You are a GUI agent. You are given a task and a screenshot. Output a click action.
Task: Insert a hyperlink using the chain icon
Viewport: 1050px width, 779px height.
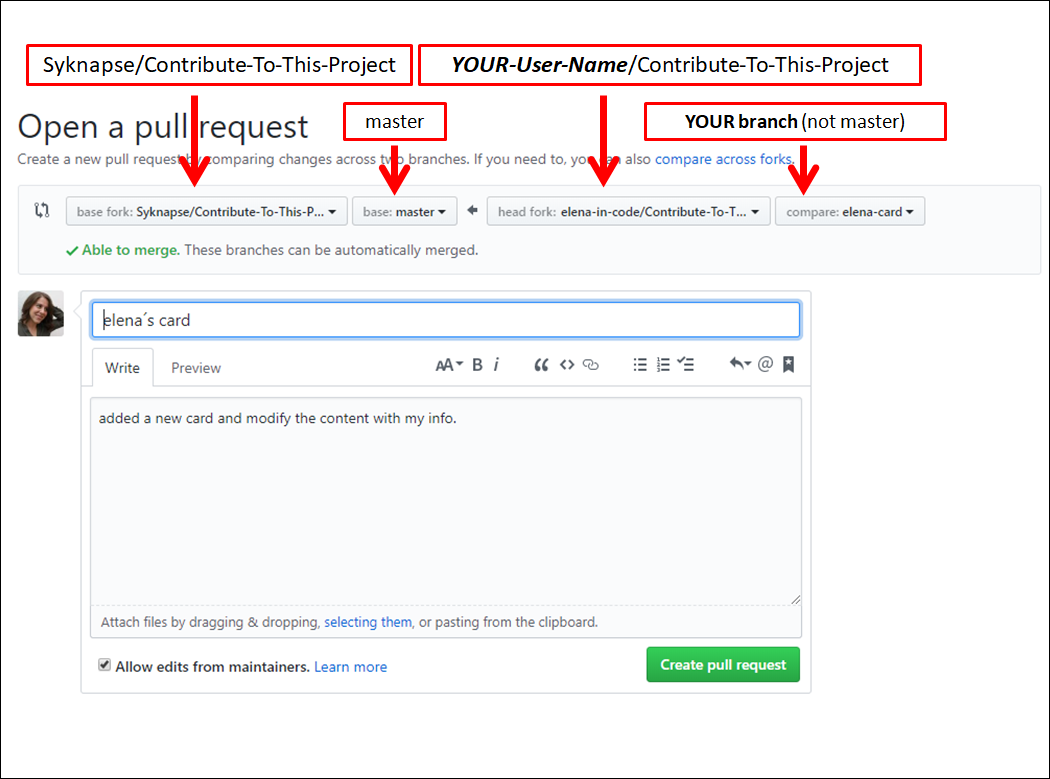590,364
